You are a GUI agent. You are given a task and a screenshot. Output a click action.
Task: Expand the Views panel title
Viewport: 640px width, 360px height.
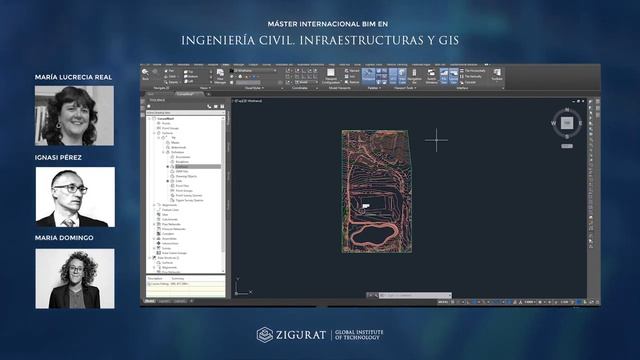click(x=205, y=88)
